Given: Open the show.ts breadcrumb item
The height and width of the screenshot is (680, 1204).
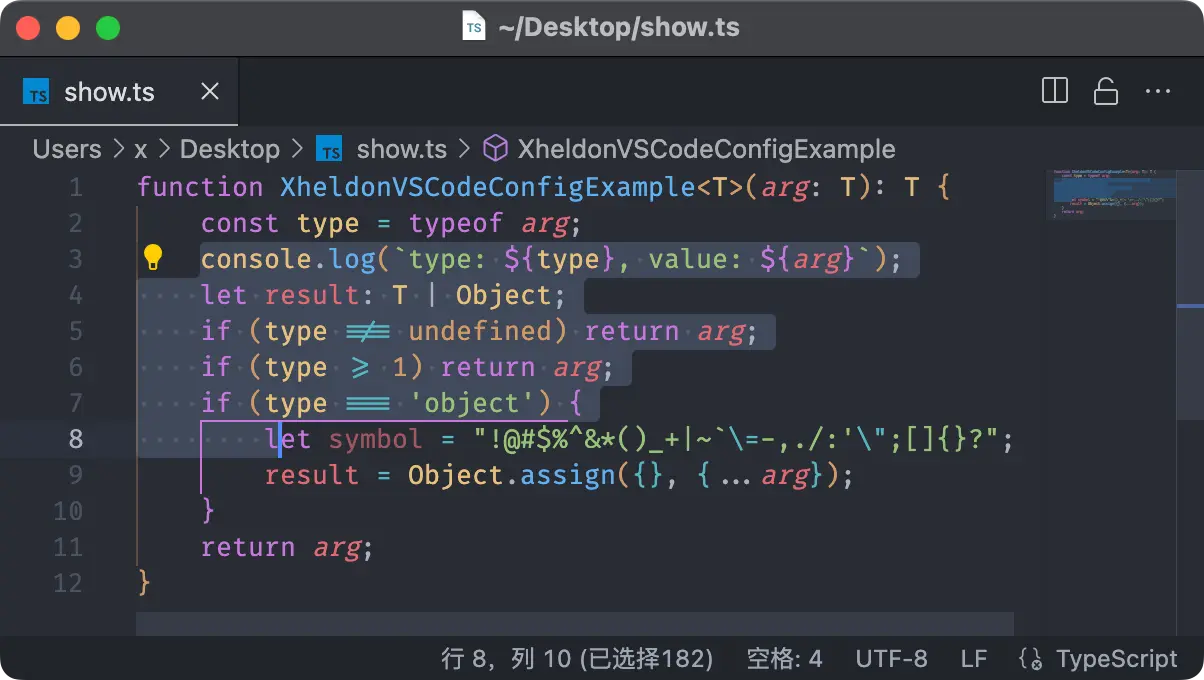Looking at the screenshot, I should tap(402, 149).
